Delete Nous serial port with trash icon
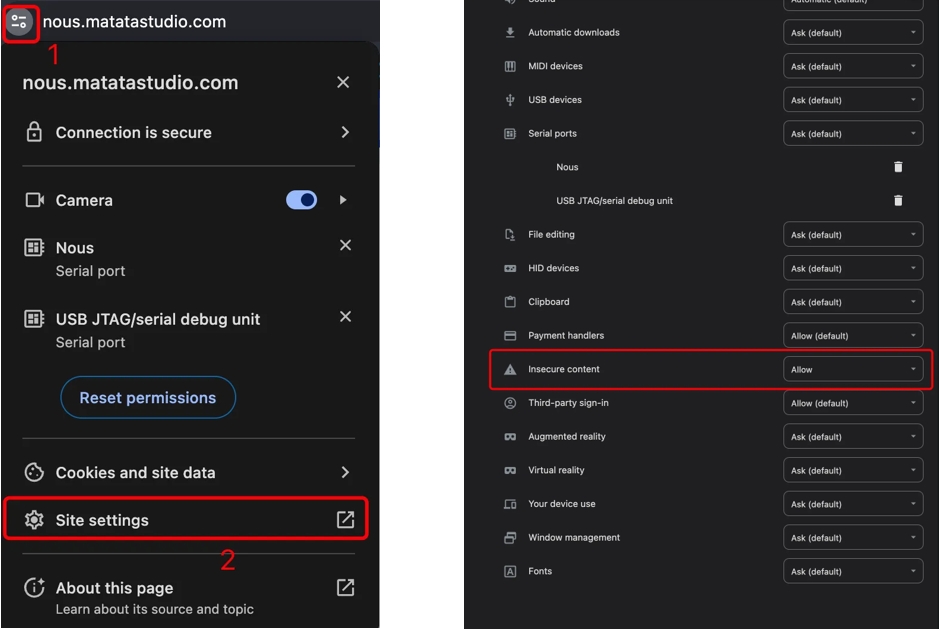 (x=898, y=167)
